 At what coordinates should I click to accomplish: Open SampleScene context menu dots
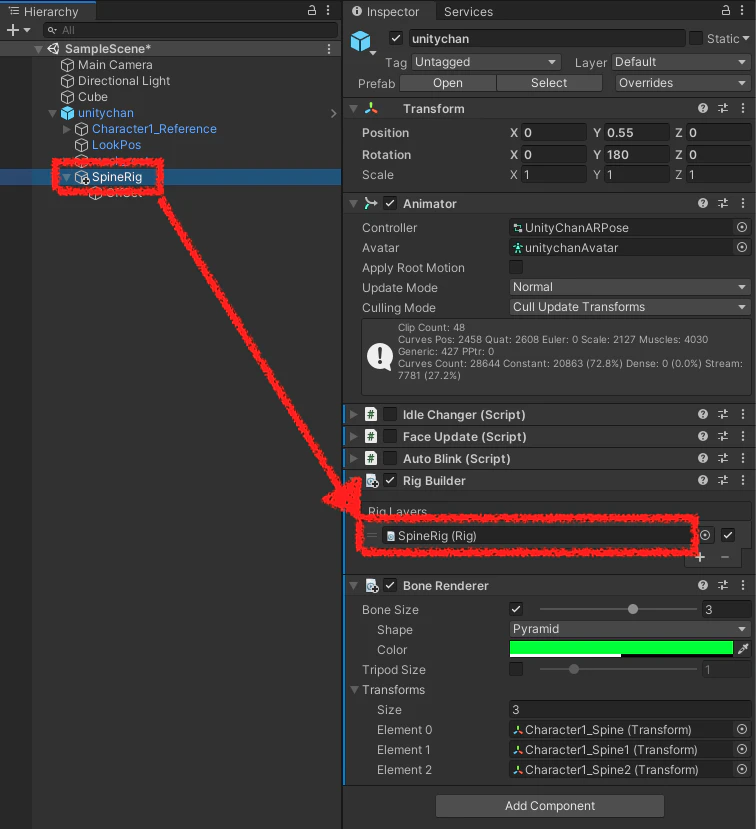point(329,49)
